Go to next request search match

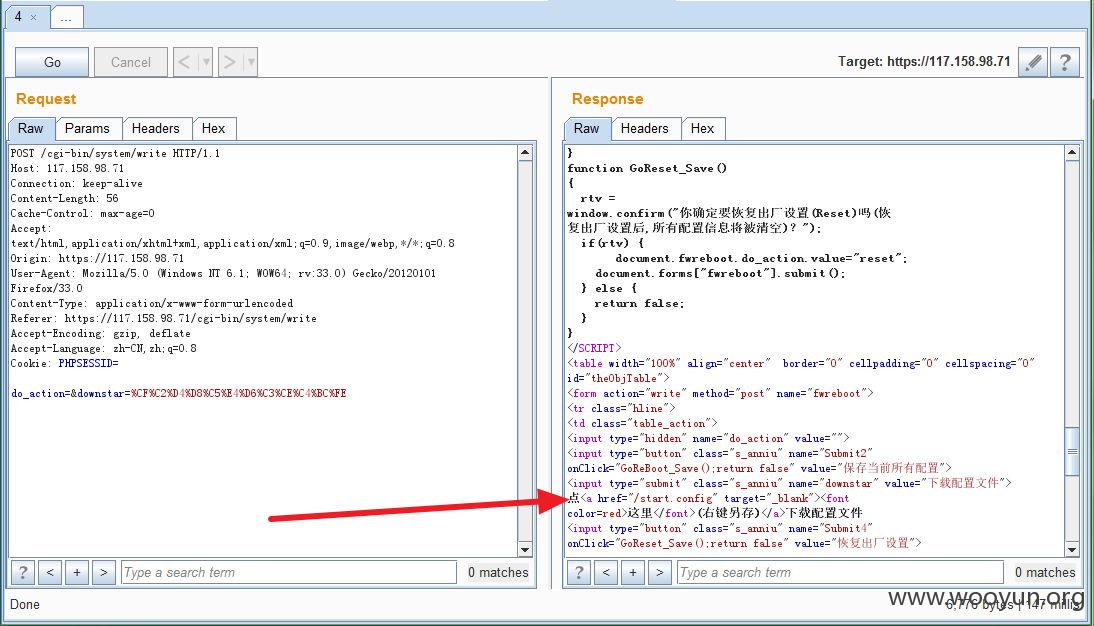point(104,572)
